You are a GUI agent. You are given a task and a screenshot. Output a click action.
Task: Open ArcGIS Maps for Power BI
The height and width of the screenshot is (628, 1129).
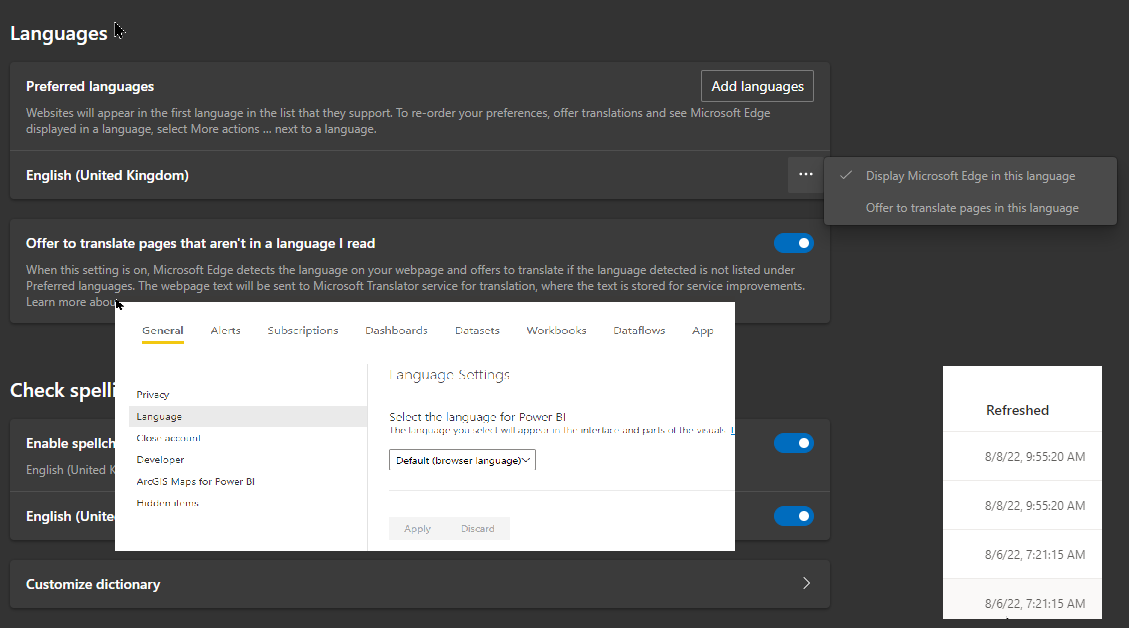195,481
